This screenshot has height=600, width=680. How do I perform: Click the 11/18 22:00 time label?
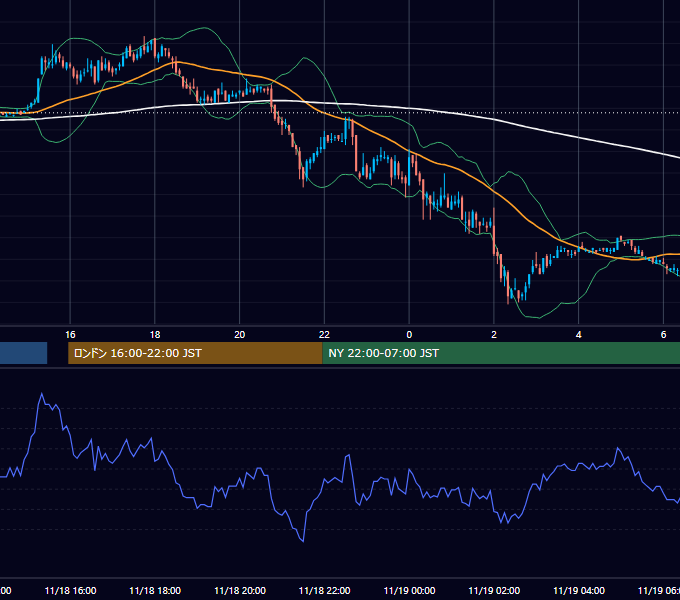pos(324,590)
